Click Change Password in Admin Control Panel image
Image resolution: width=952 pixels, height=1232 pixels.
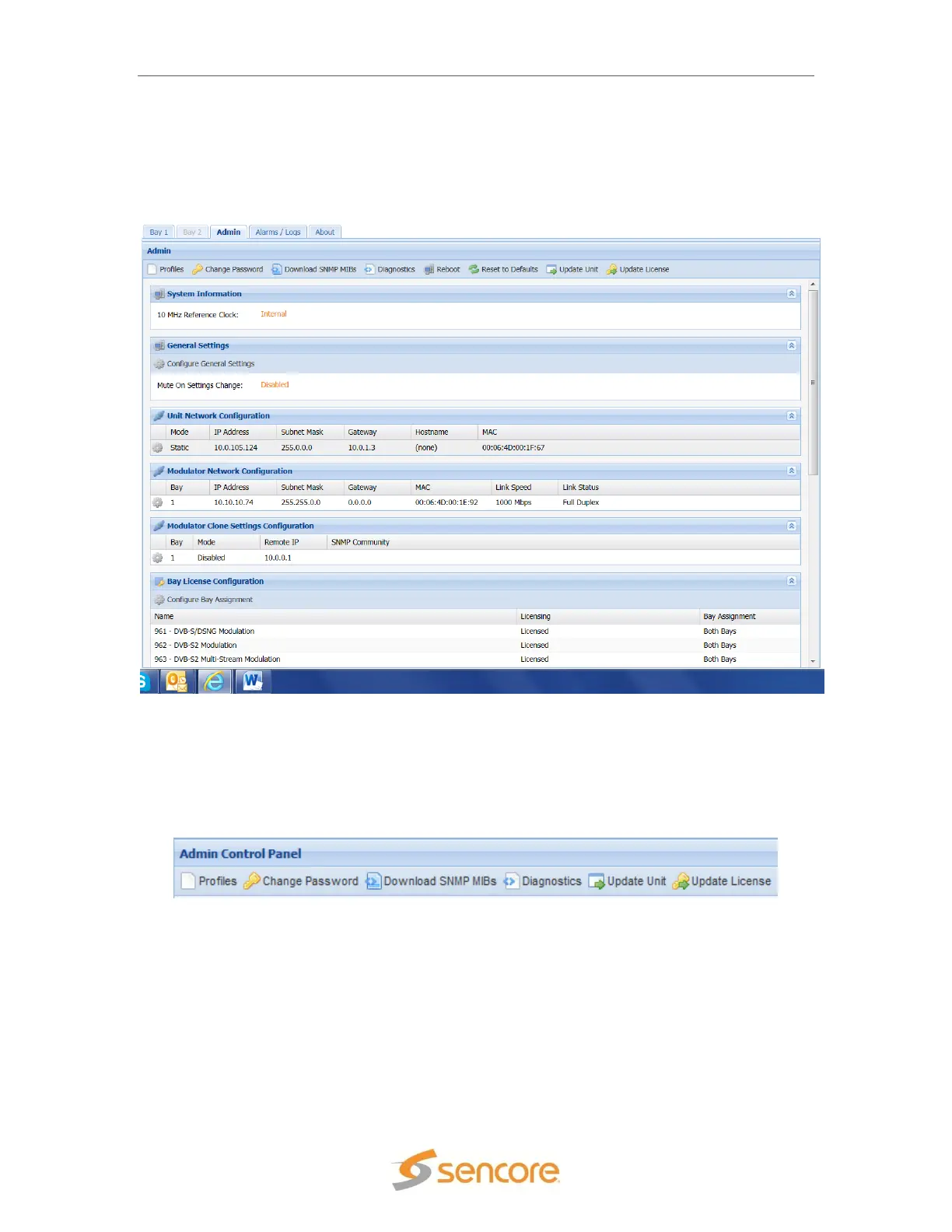click(x=301, y=881)
